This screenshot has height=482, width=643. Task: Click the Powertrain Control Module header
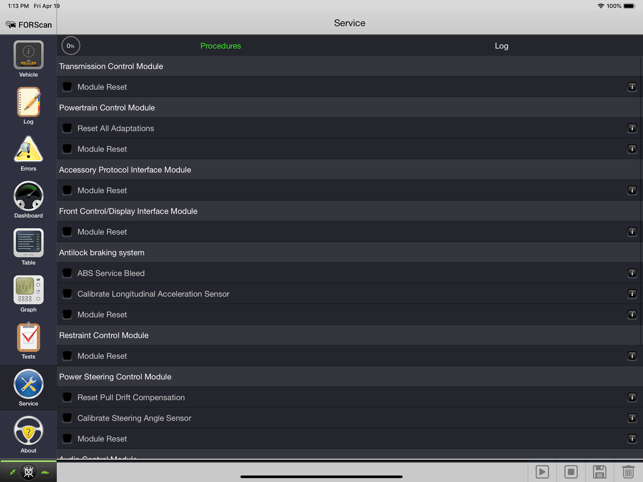click(x=349, y=107)
